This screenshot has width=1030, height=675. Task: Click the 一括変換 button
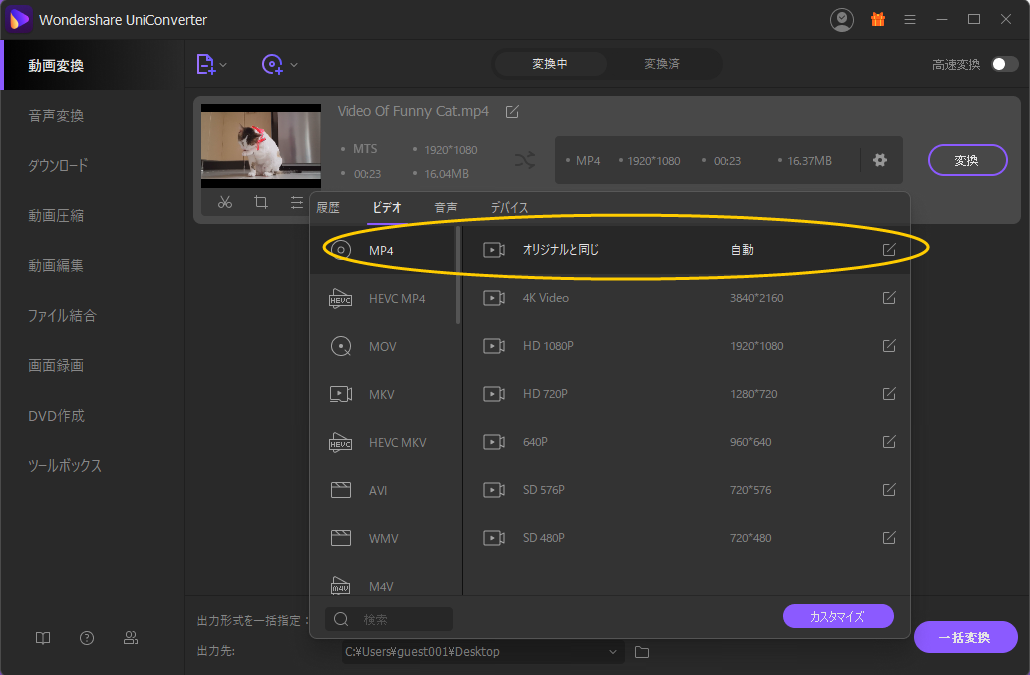pos(965,637)
